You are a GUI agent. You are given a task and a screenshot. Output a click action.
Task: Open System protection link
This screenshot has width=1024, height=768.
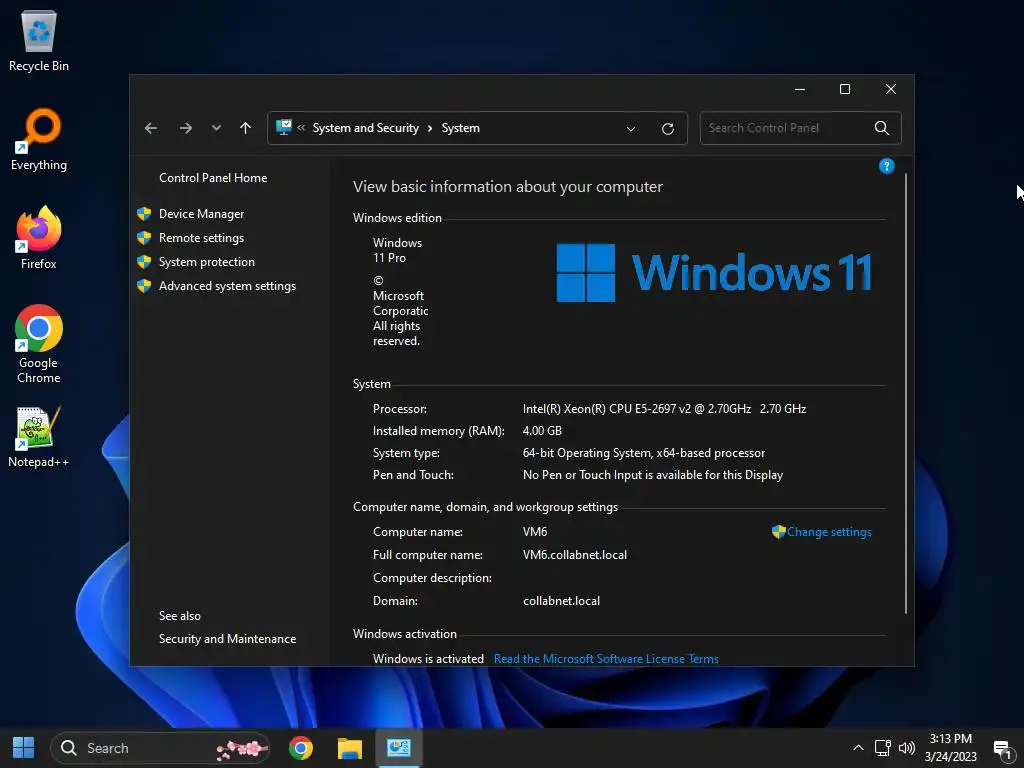tap(206, 262)
